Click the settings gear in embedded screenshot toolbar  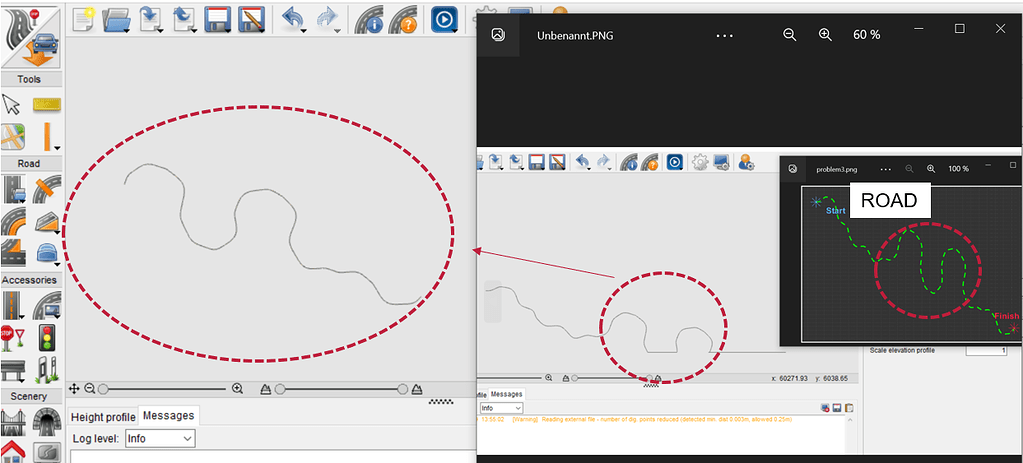point(700,162)
